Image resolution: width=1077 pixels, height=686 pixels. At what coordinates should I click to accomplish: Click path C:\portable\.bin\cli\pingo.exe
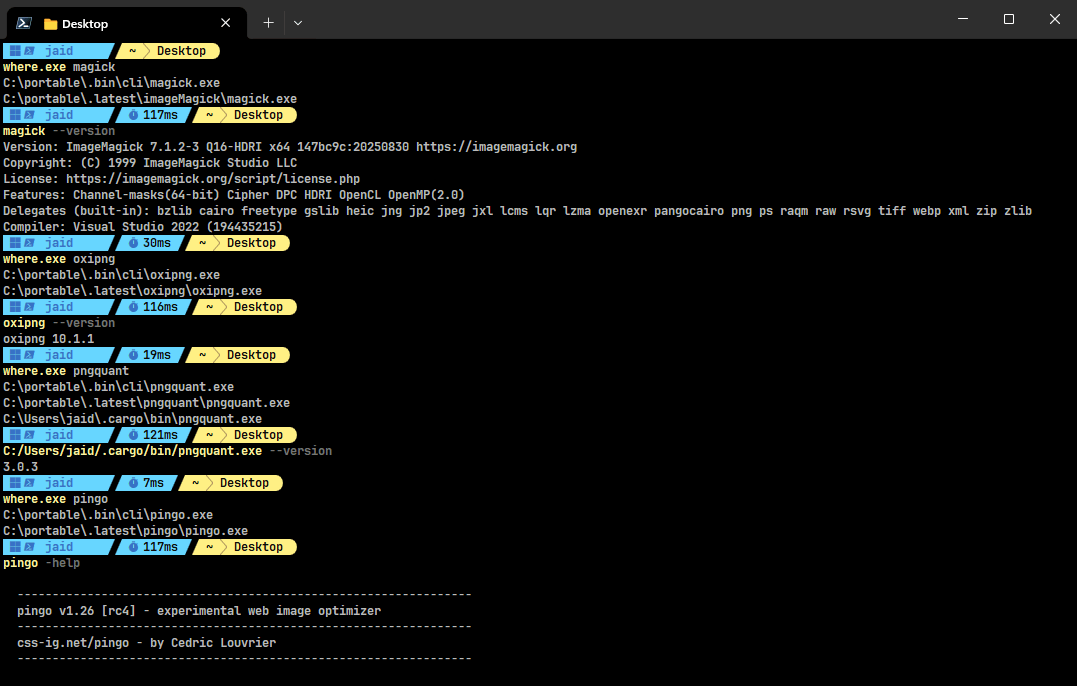[108, 515]
